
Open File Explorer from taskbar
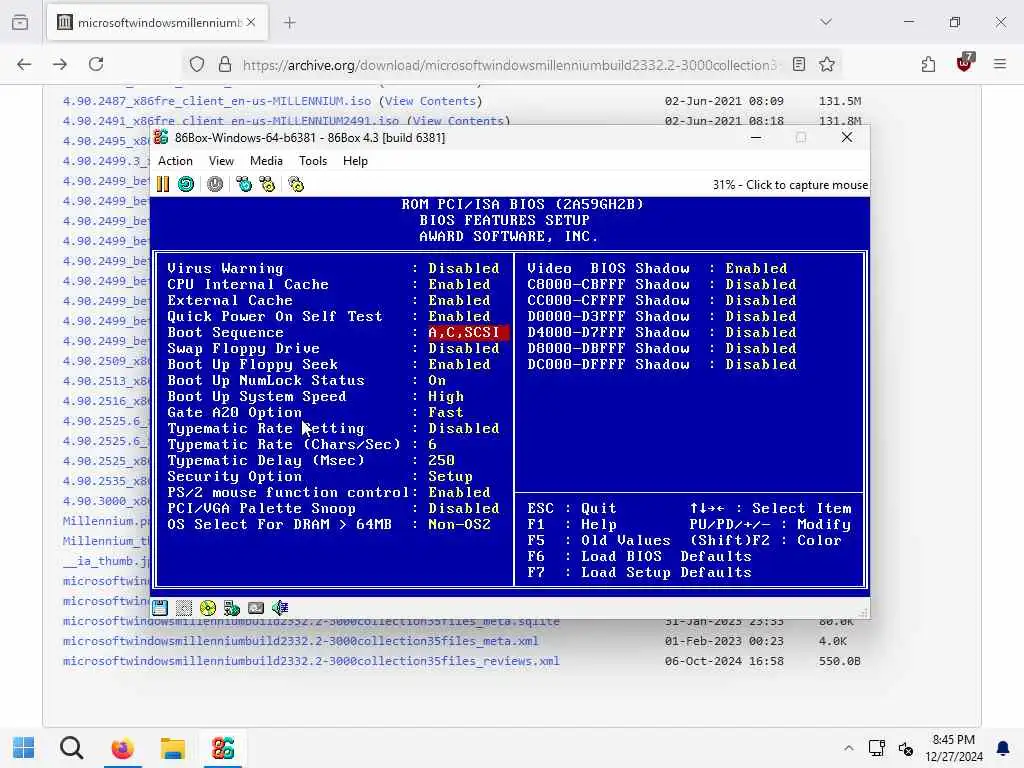pos(172,748)
